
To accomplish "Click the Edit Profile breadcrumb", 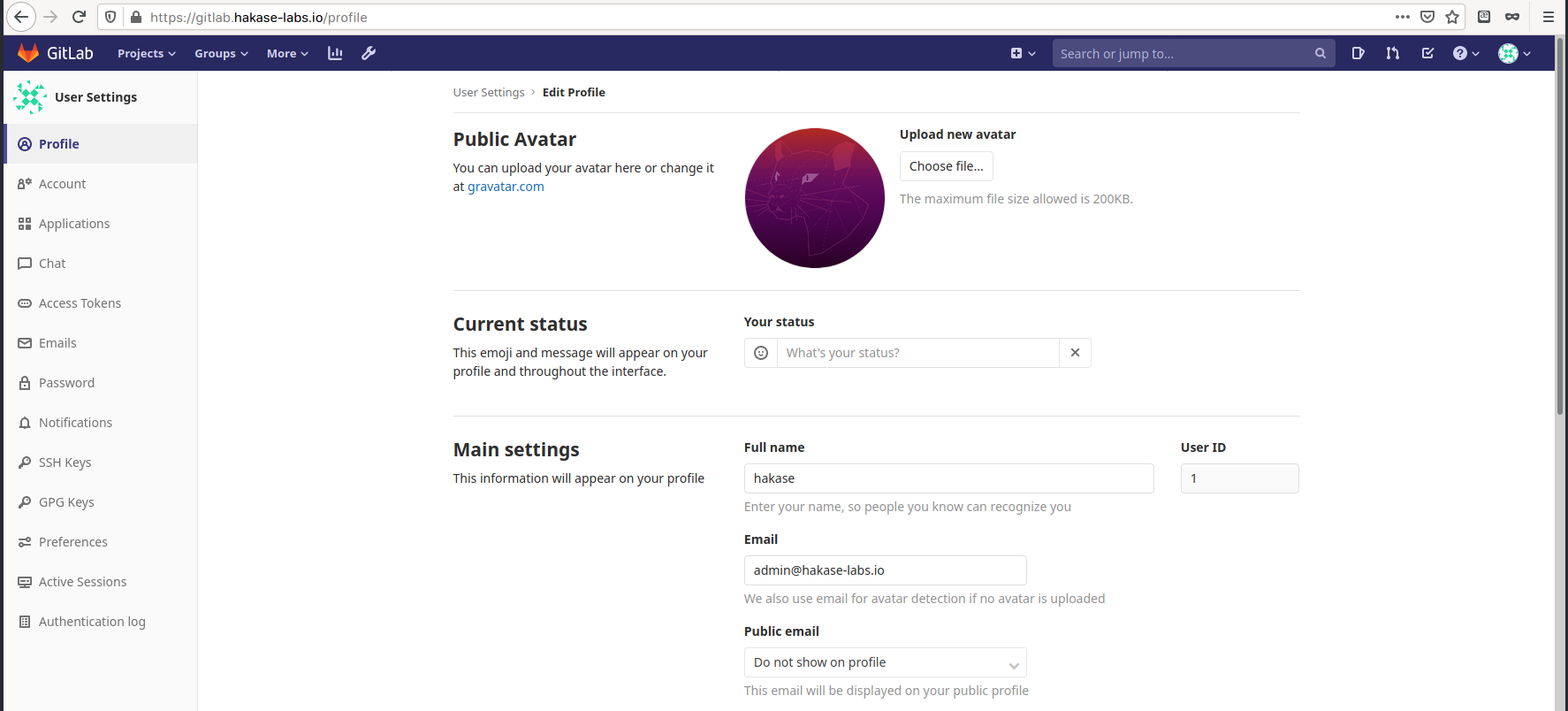I will [574, 92].
